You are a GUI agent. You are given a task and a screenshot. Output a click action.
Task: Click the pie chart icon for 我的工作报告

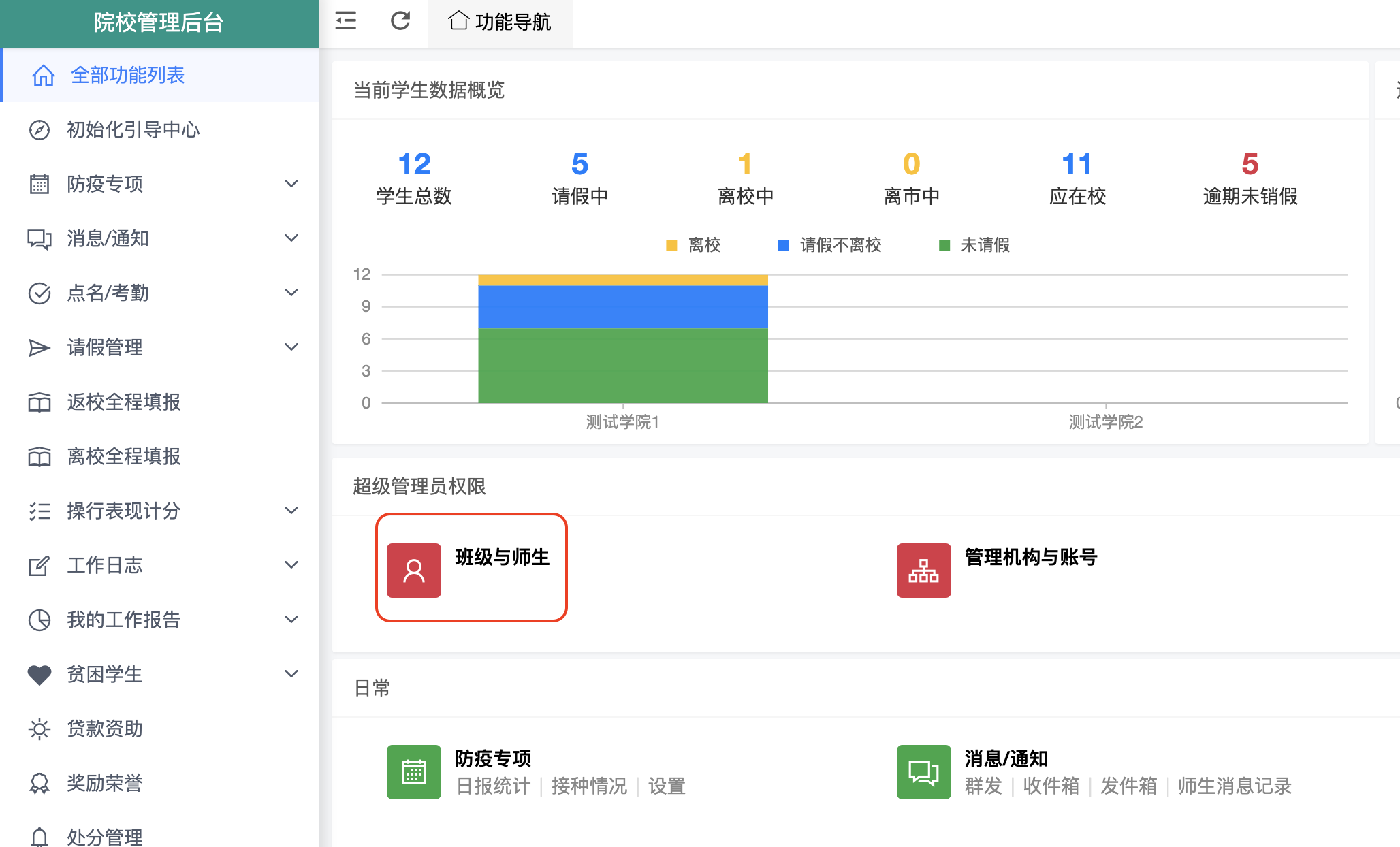tap(39, 620)
